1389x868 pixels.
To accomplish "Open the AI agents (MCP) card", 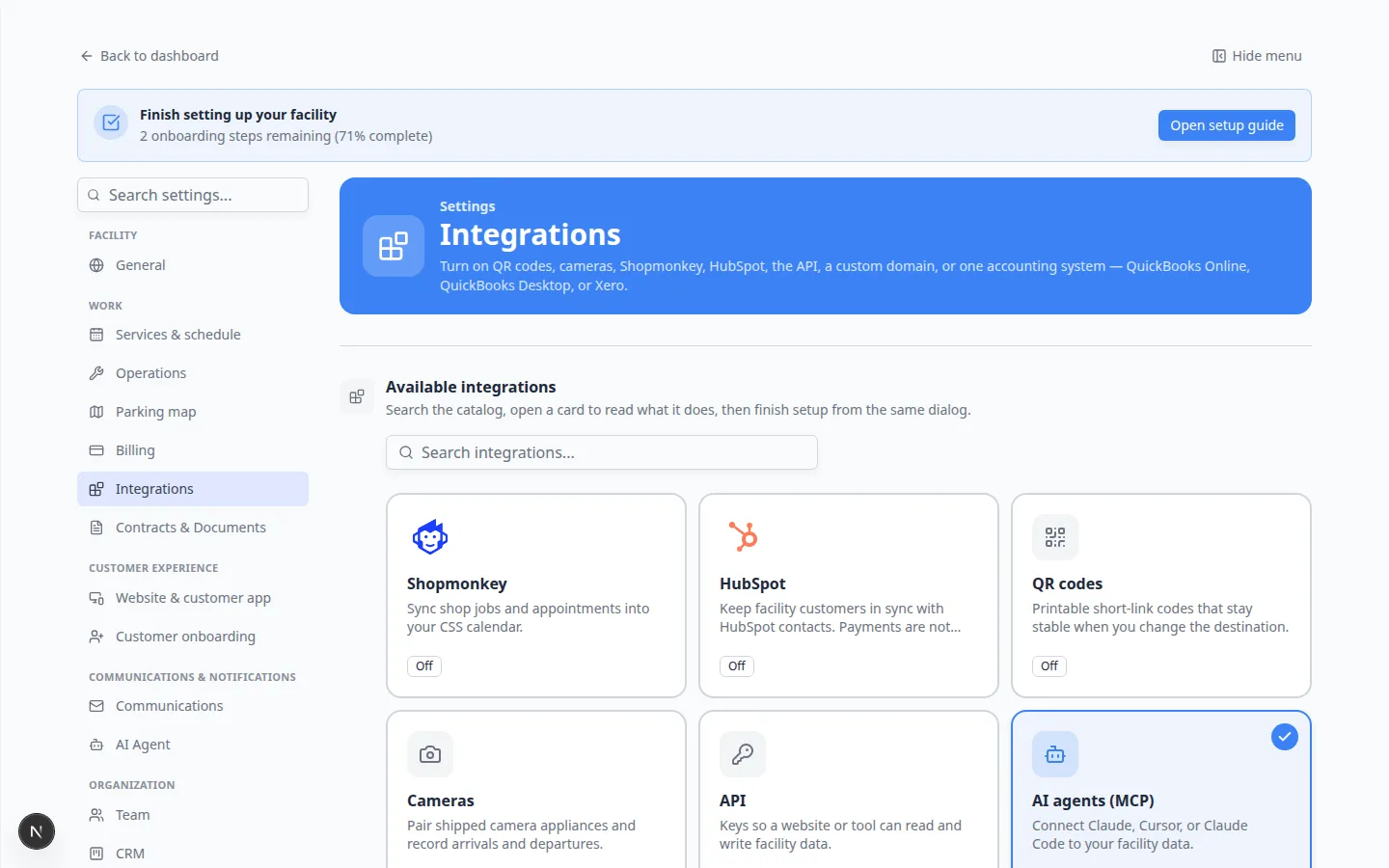I will pos(1161,790).
